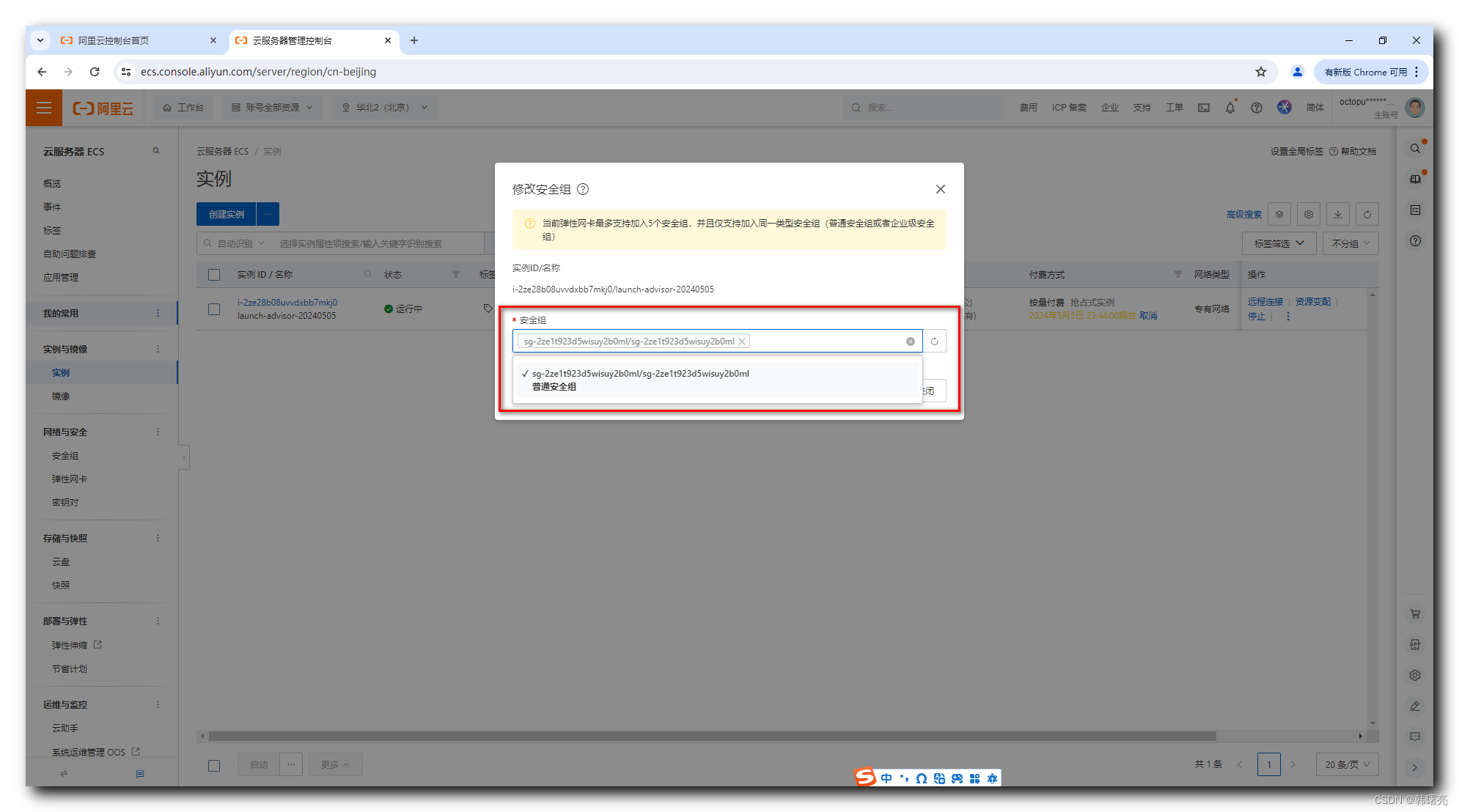1459x812 pixels.
Task: Tick the checkbox for instance launch-advisor-20240505
Action: pyautogui.click(x=214, y=309)
